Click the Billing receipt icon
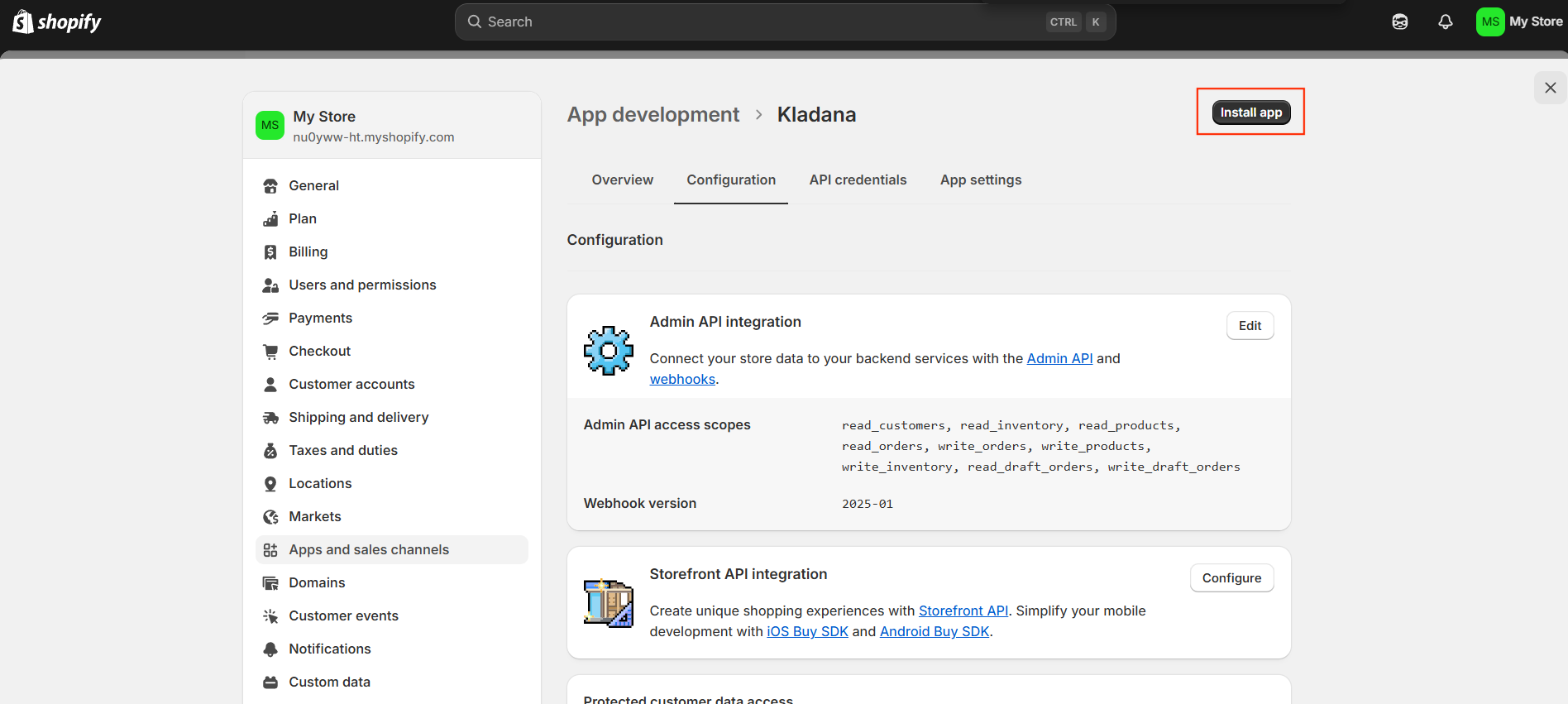Viewport: 1568px width, 704px height. click(x=270, y=252)
